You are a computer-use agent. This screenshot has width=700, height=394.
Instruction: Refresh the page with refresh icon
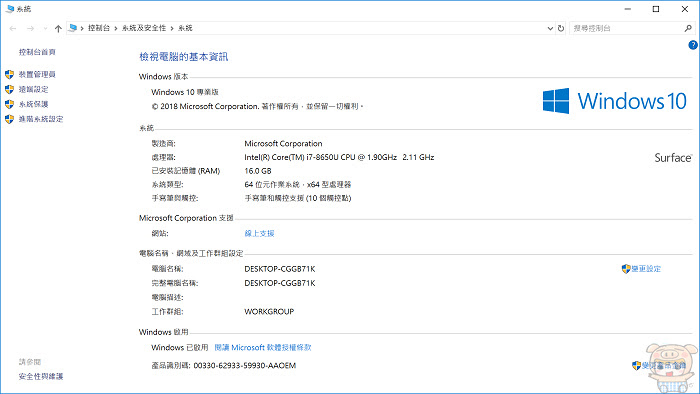pos(561,28)
